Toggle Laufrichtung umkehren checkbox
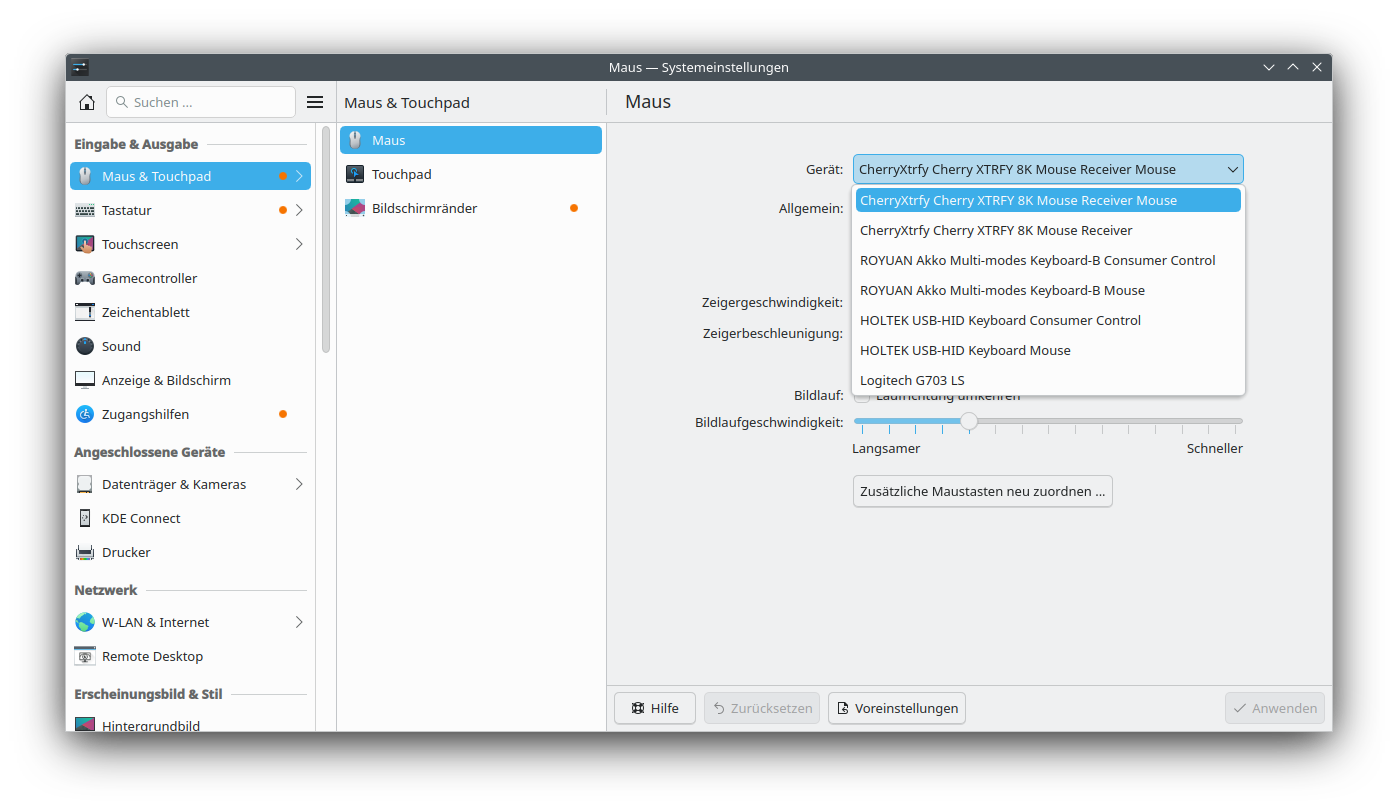Screen dimensions: 1399x810 coord(862,397)
